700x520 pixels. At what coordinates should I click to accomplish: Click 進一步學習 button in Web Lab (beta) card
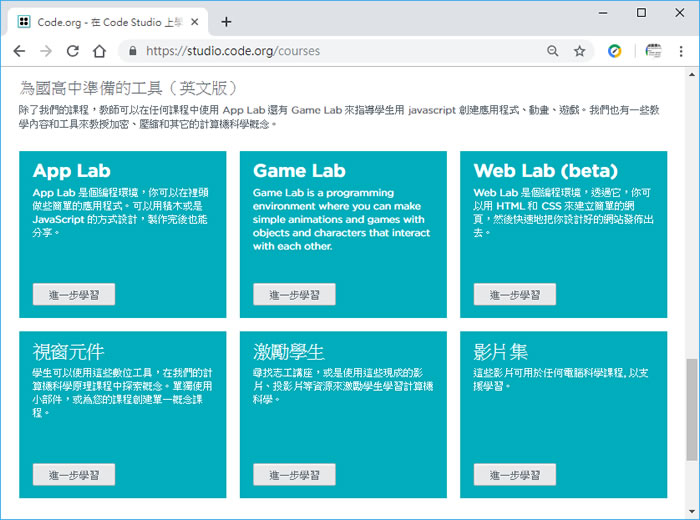(515, 295)
